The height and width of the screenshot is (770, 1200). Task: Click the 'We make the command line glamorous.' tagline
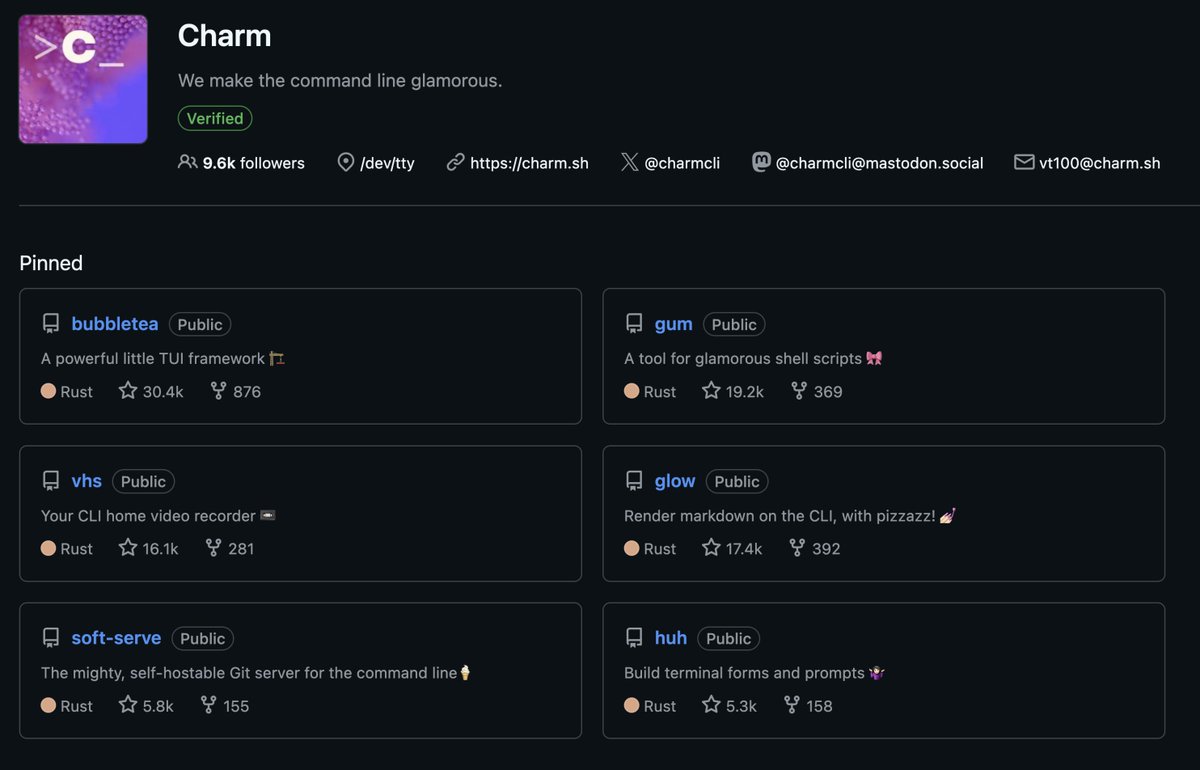[x=340, y=80]
